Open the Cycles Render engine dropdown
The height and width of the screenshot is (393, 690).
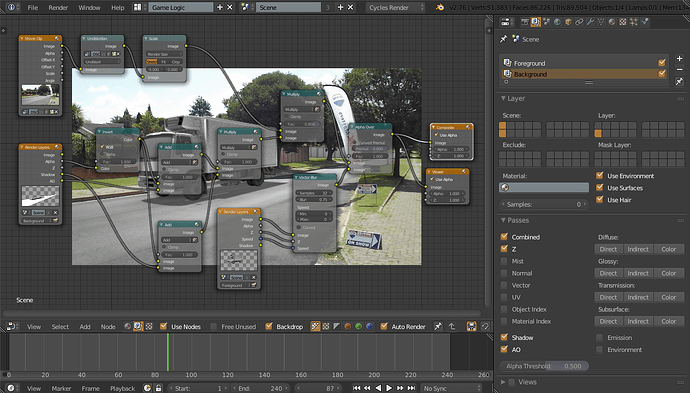[395, 7]
